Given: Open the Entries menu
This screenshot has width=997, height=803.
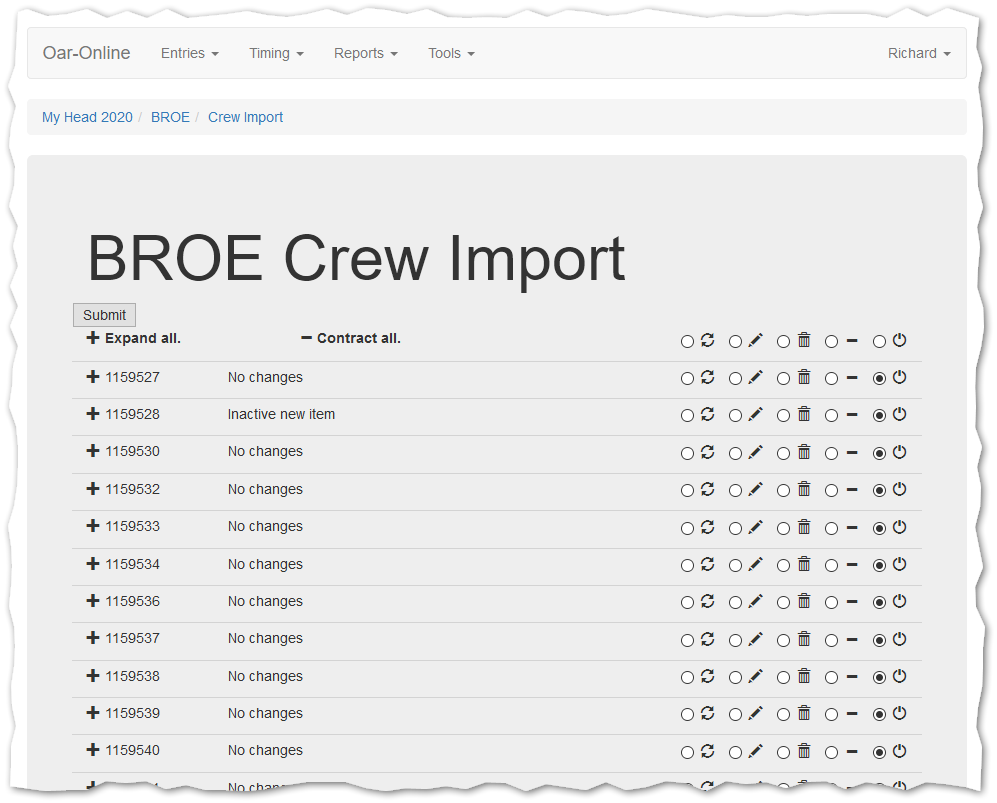Looking at the screenshot, I should pyautogui.click(x=189, y=53).
